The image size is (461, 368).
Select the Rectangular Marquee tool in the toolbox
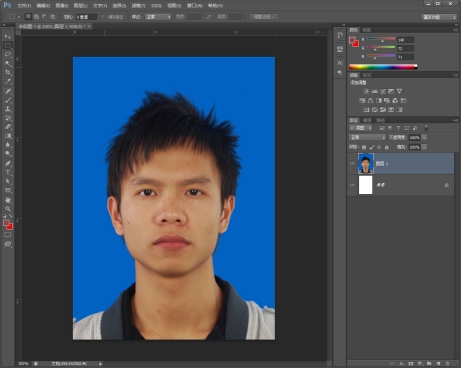point(8,45)
